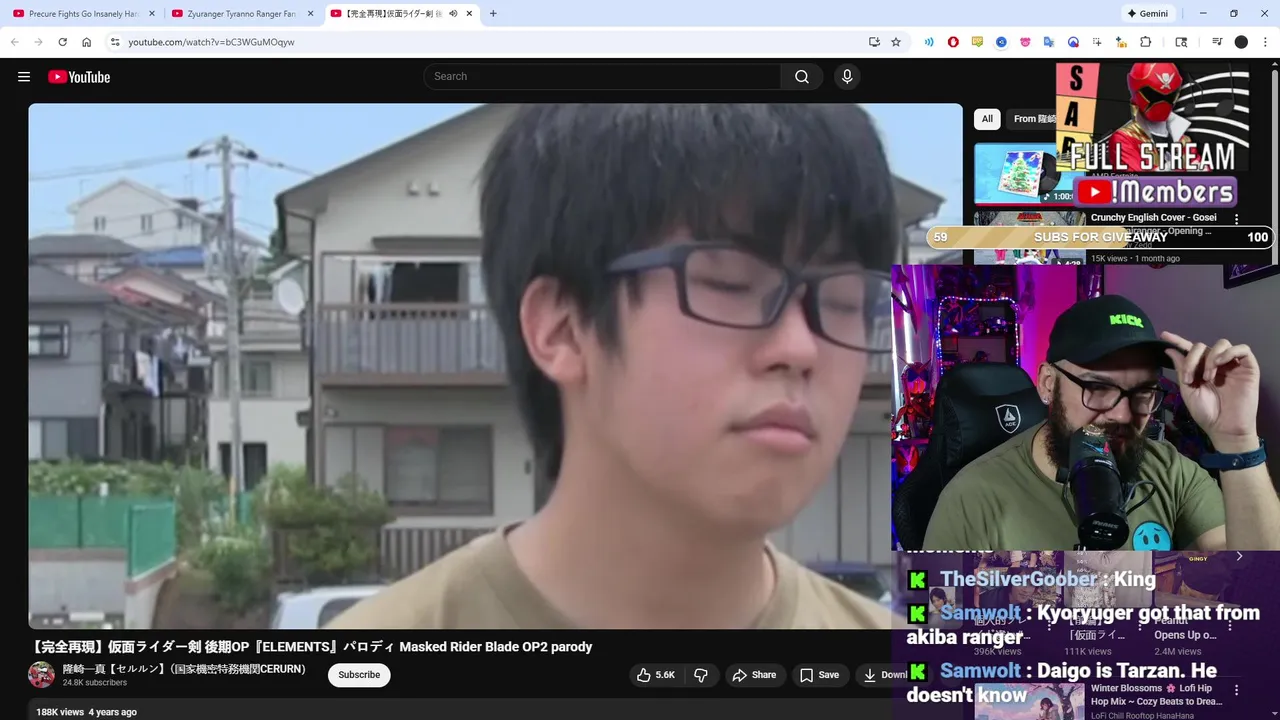
Task: Open the uploader channel avatar
Action: tap(41, 675)
